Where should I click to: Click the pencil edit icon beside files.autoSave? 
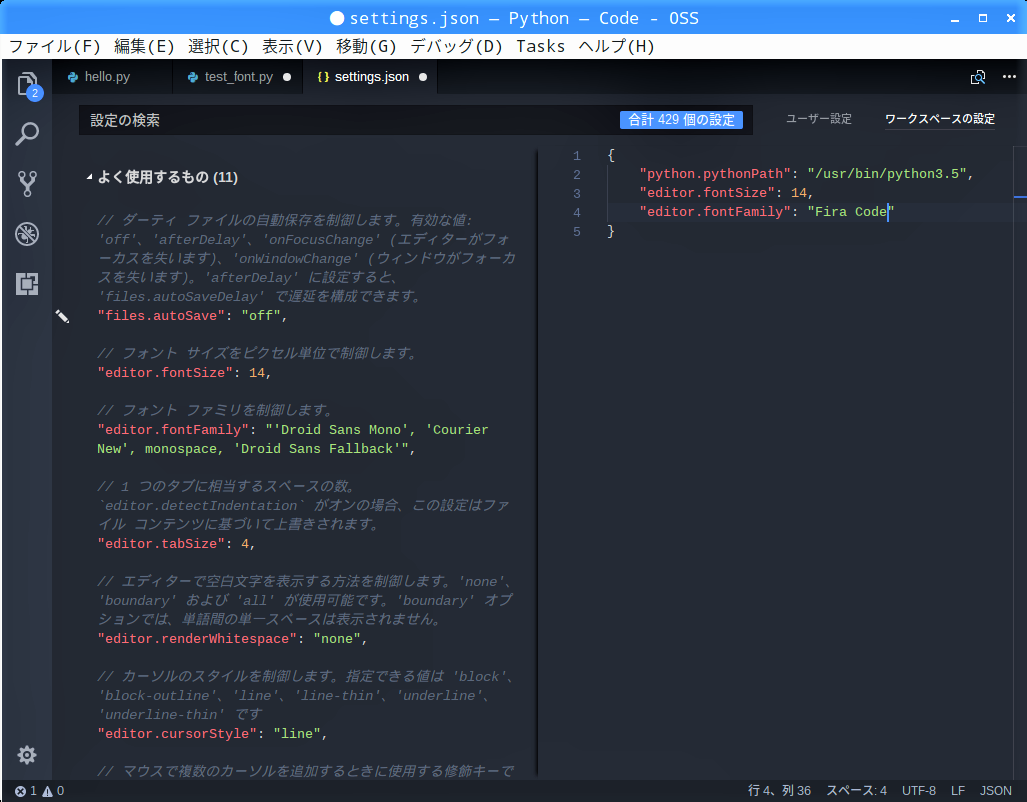(62, 316)
